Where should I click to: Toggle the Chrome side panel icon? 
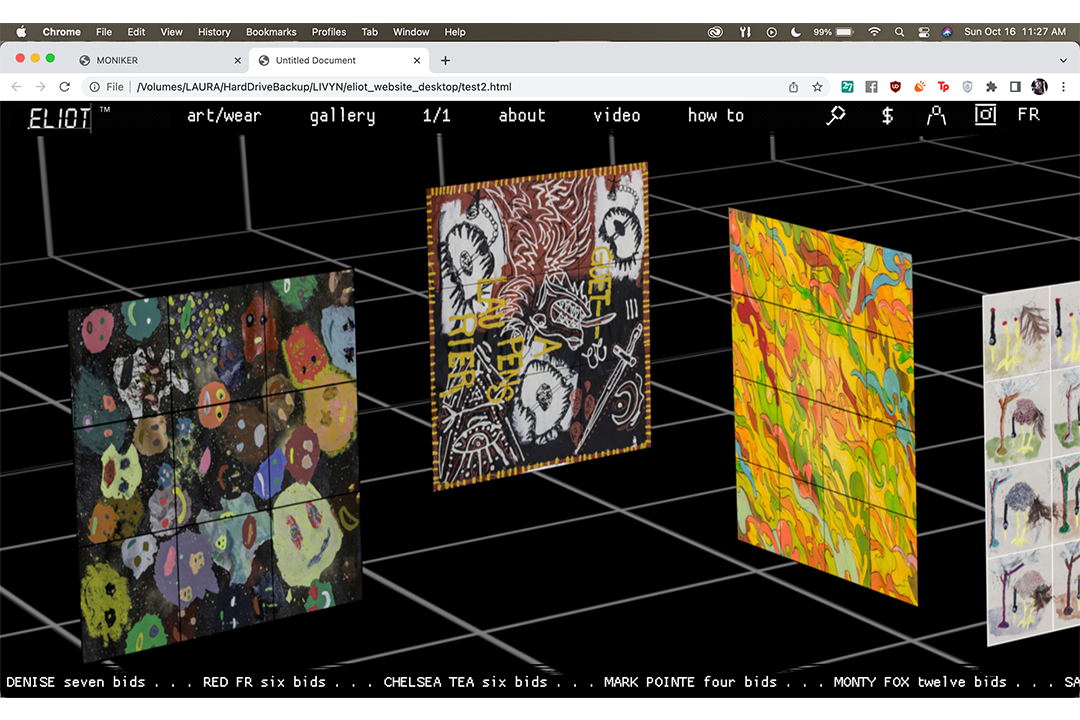point(1015,87)
